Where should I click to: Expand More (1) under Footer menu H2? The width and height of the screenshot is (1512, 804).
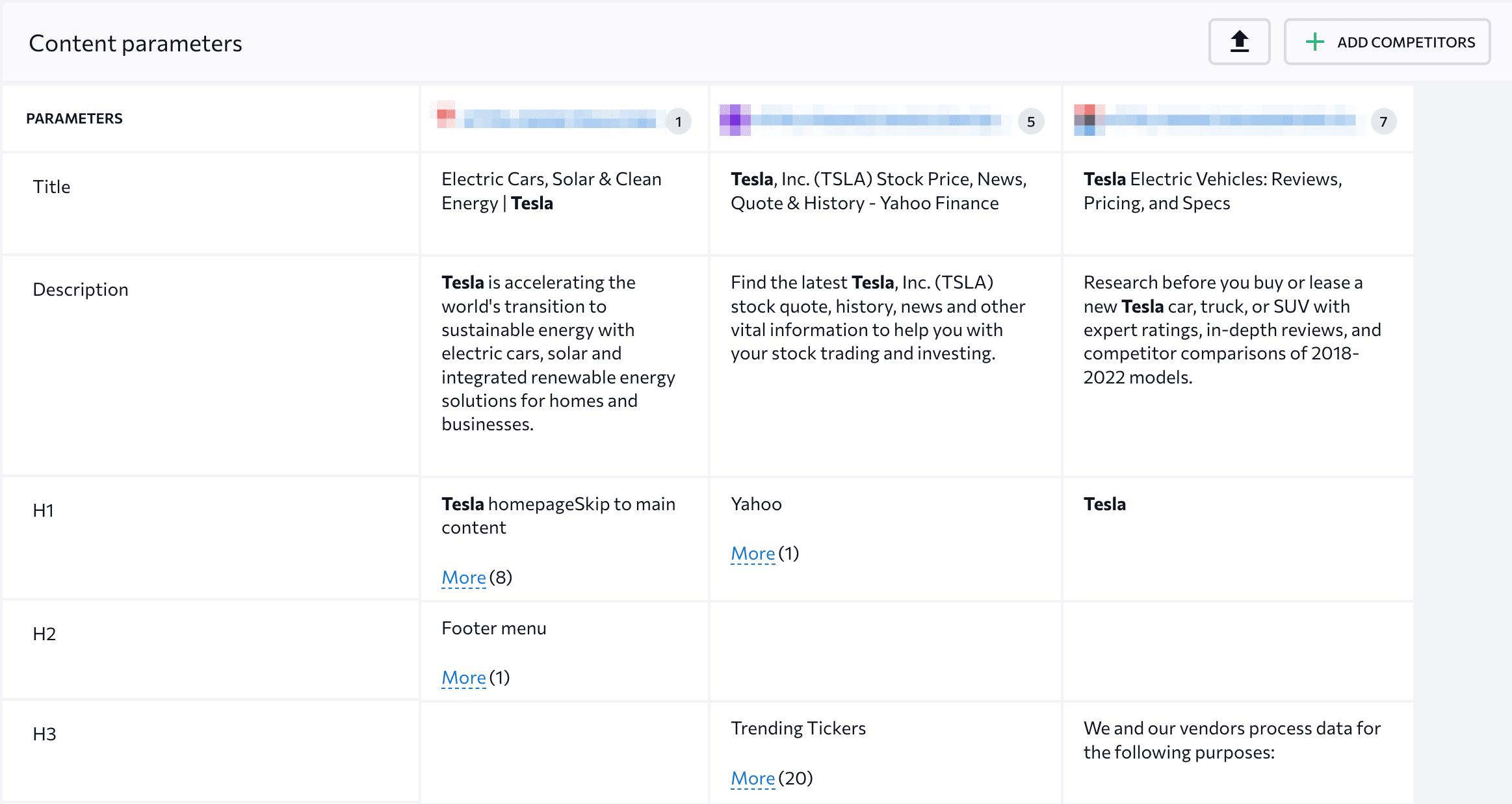pyautogui.click(x=463, y=677)
